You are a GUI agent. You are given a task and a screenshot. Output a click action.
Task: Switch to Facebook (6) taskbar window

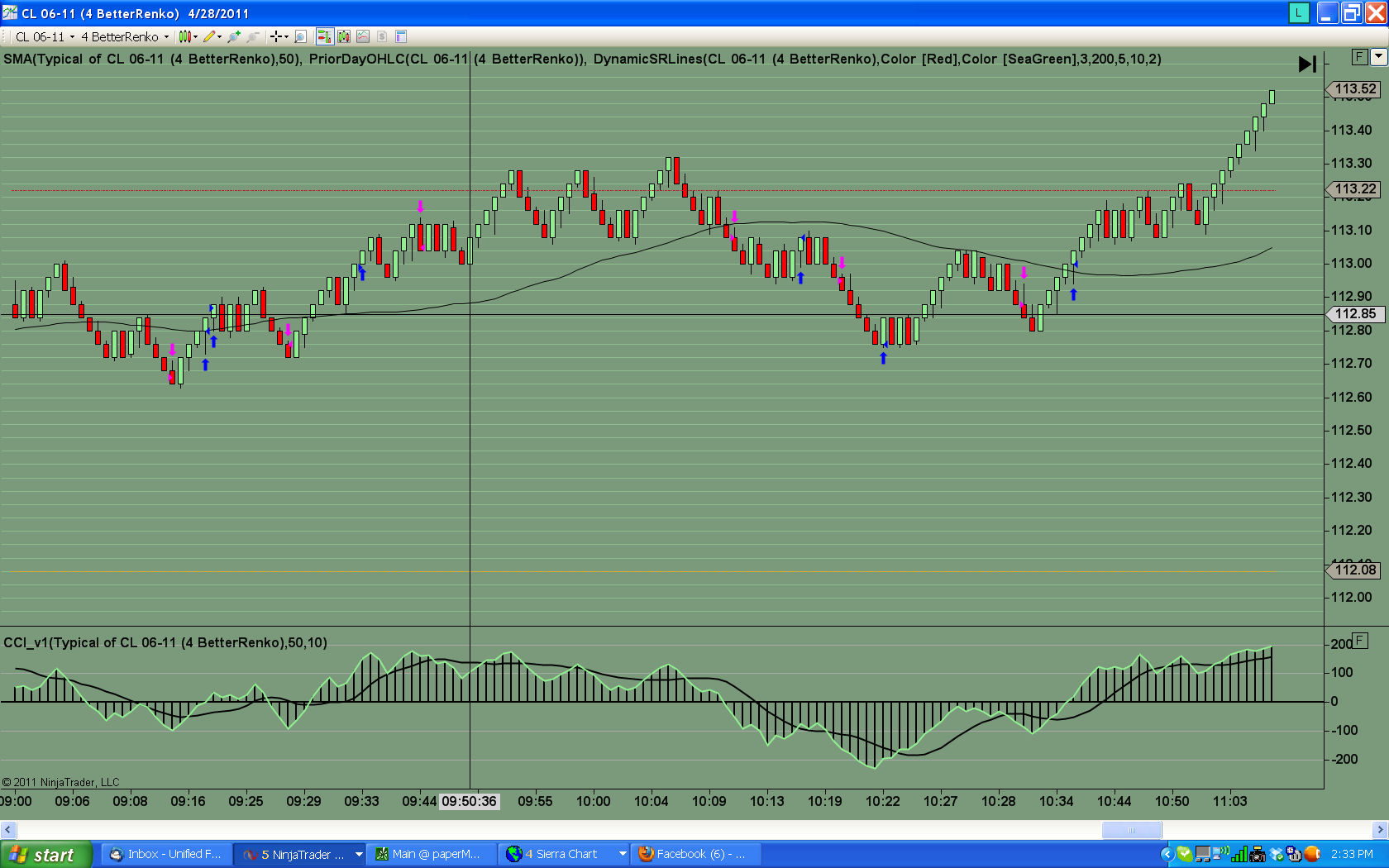[x=696, y=855]
